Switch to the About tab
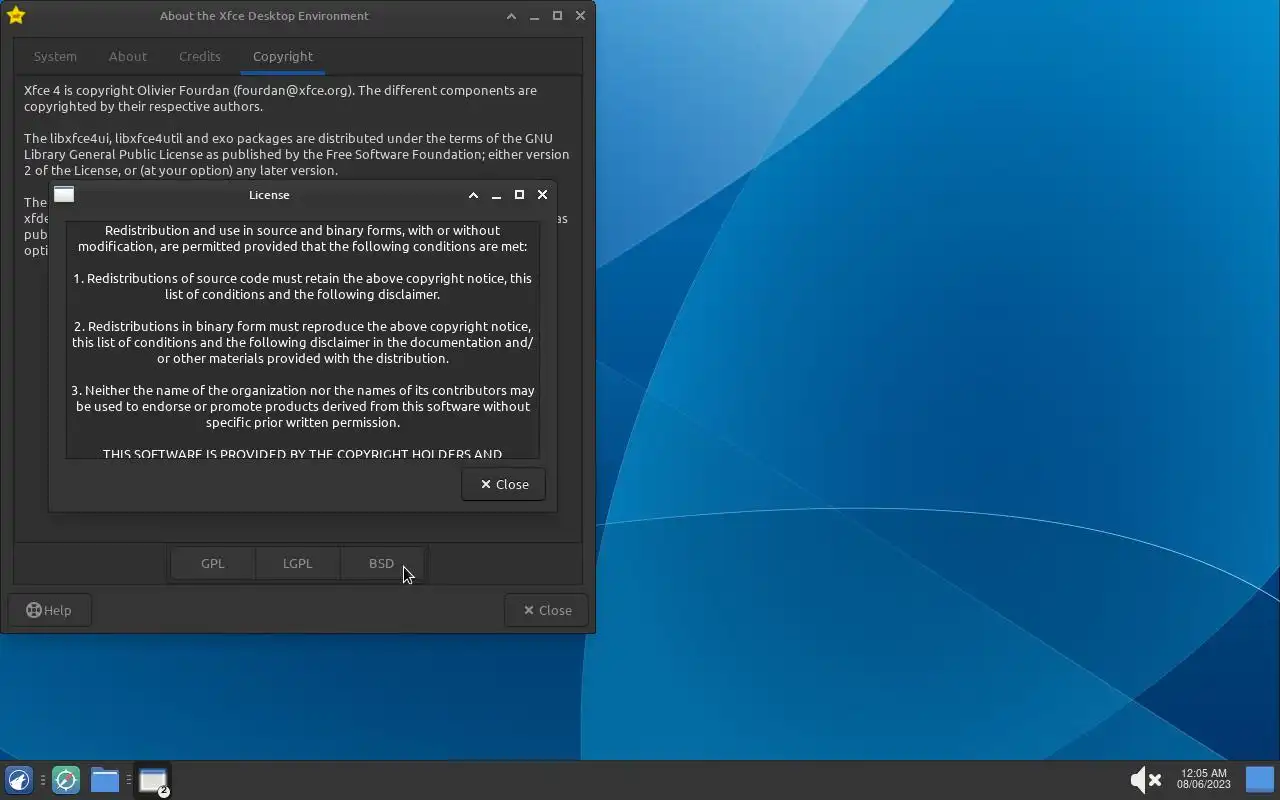 (x=127, y=56)
